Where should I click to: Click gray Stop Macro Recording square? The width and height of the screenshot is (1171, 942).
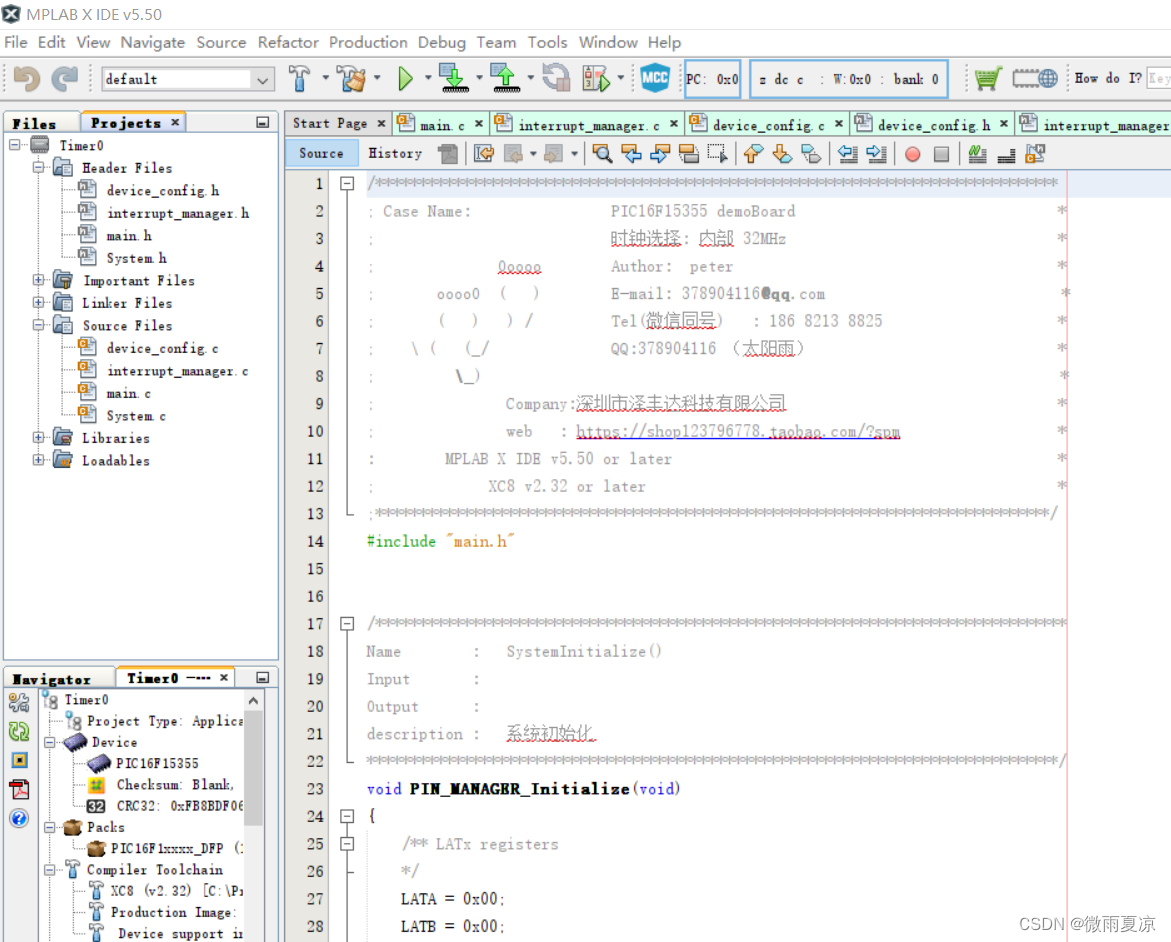(x=942, y=154)
